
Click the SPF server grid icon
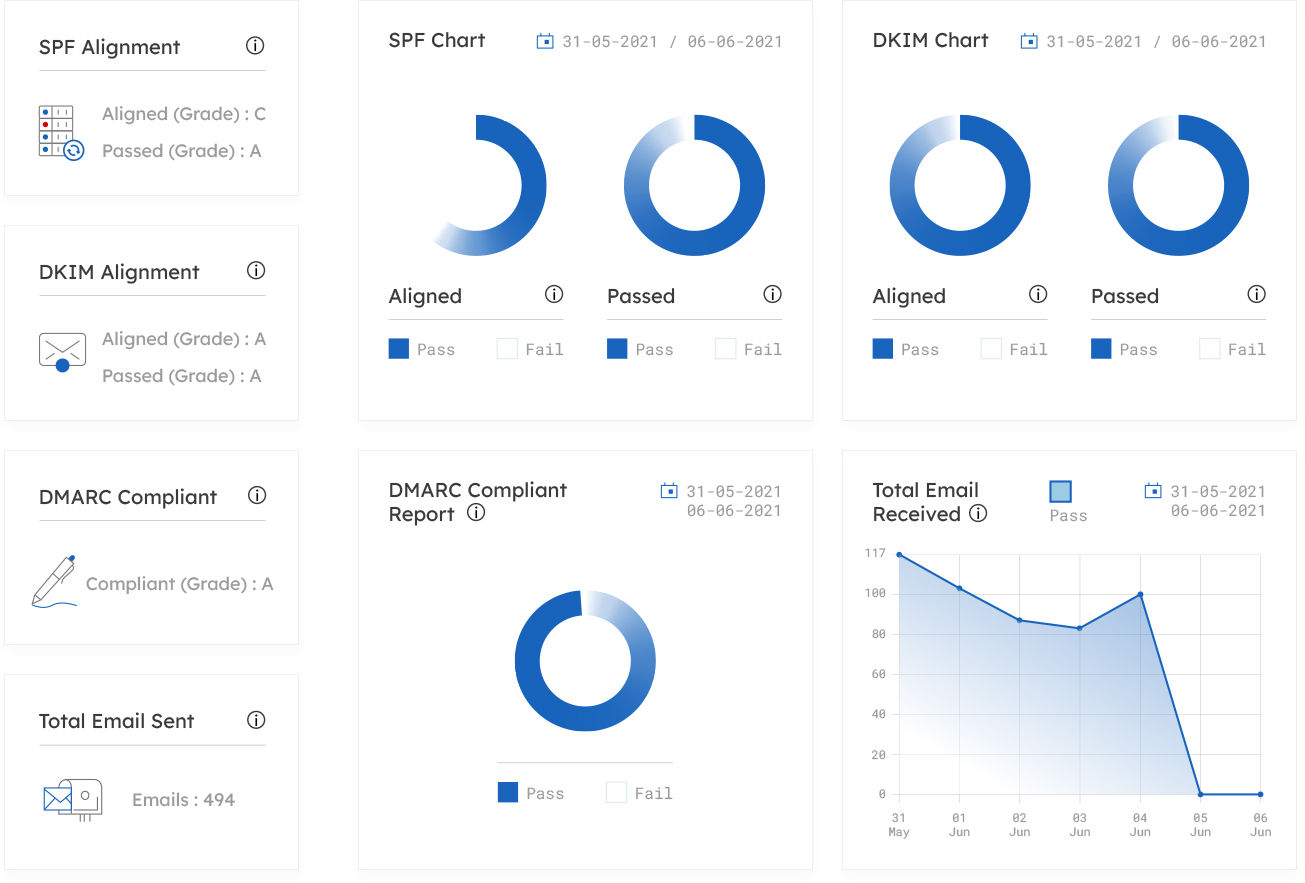coord(61,133)
